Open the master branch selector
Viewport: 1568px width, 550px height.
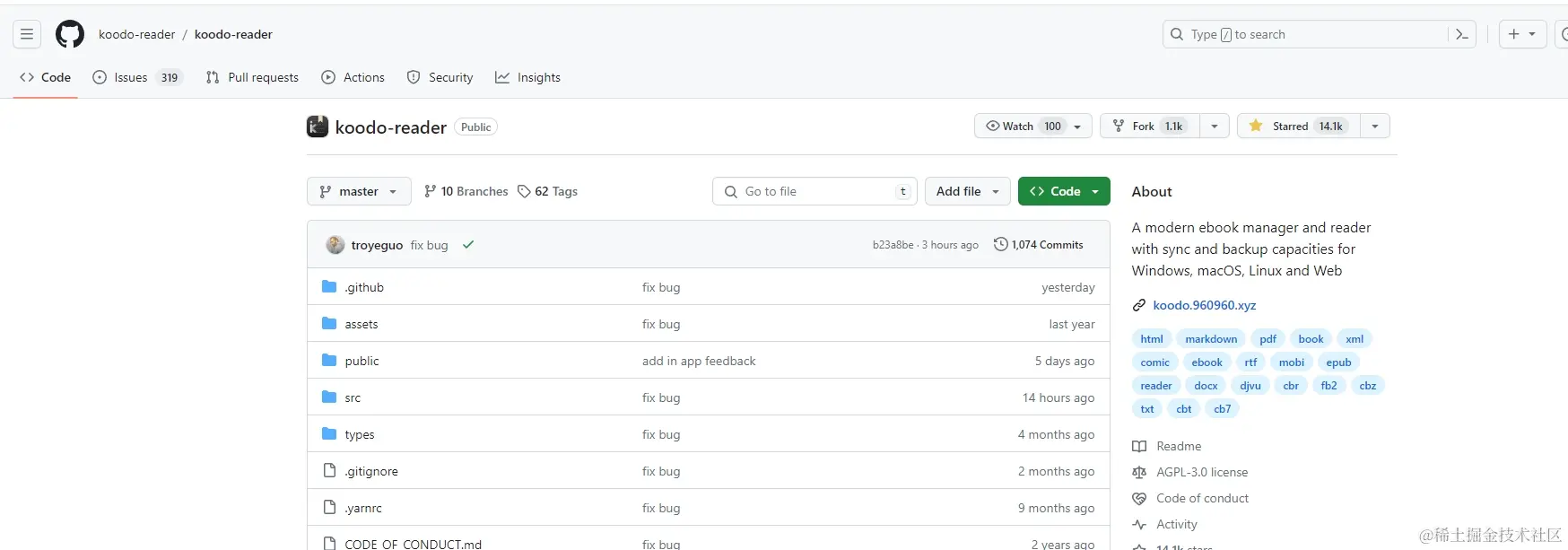coord(359,191)
